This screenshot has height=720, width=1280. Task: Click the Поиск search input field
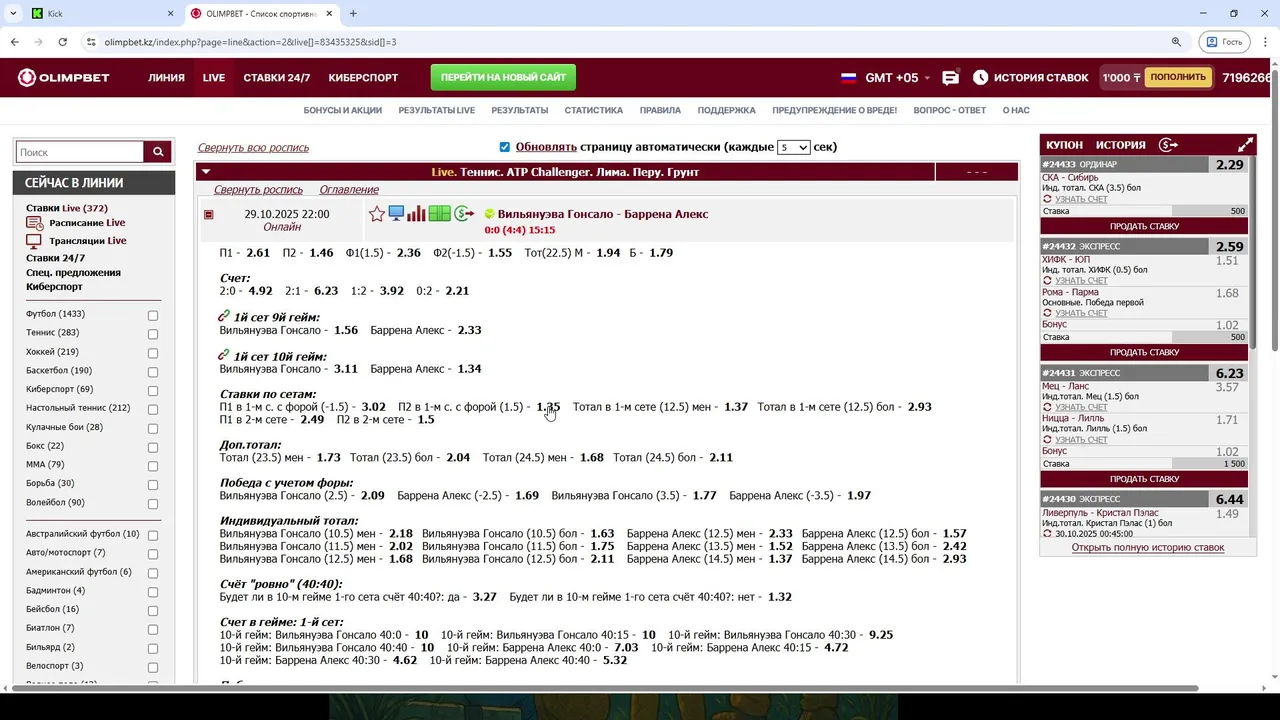tap(80, 152)
